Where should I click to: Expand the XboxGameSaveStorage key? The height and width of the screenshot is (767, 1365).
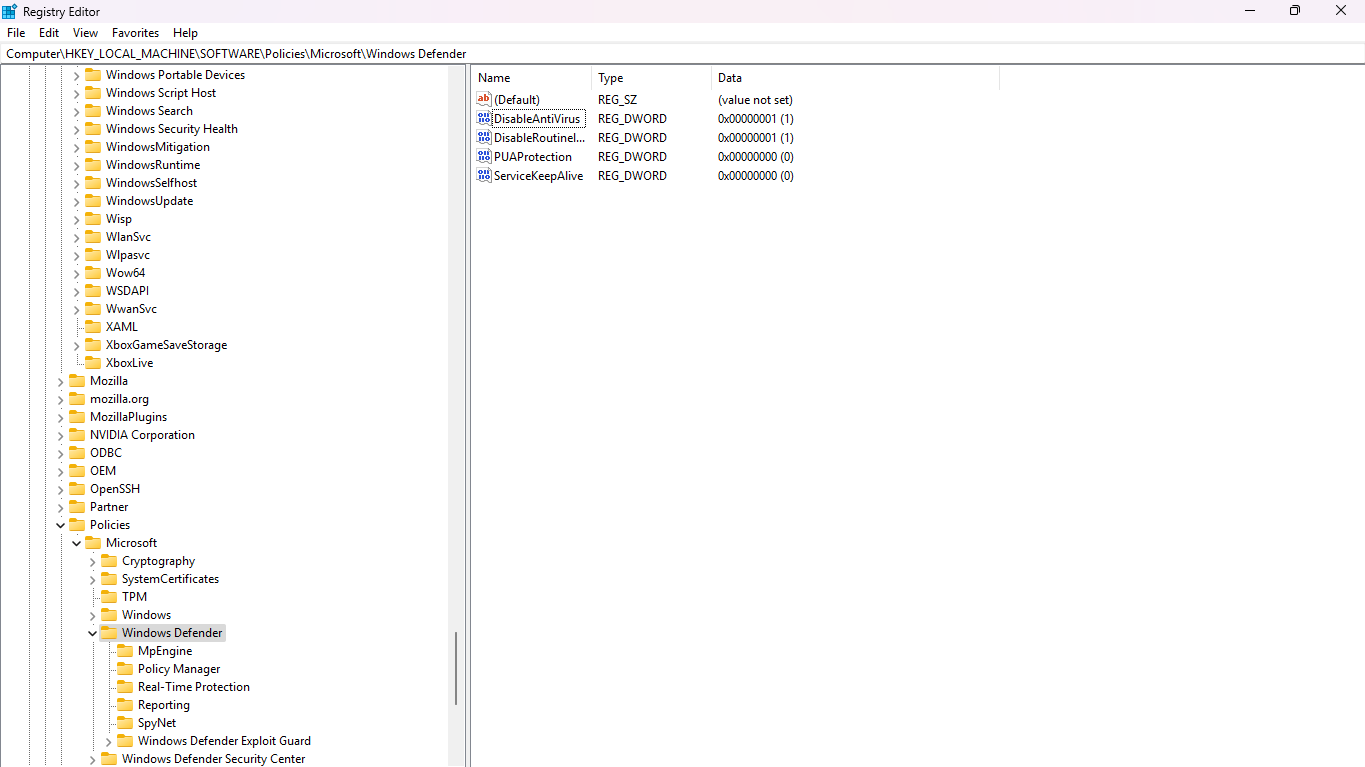pos(76,345)
